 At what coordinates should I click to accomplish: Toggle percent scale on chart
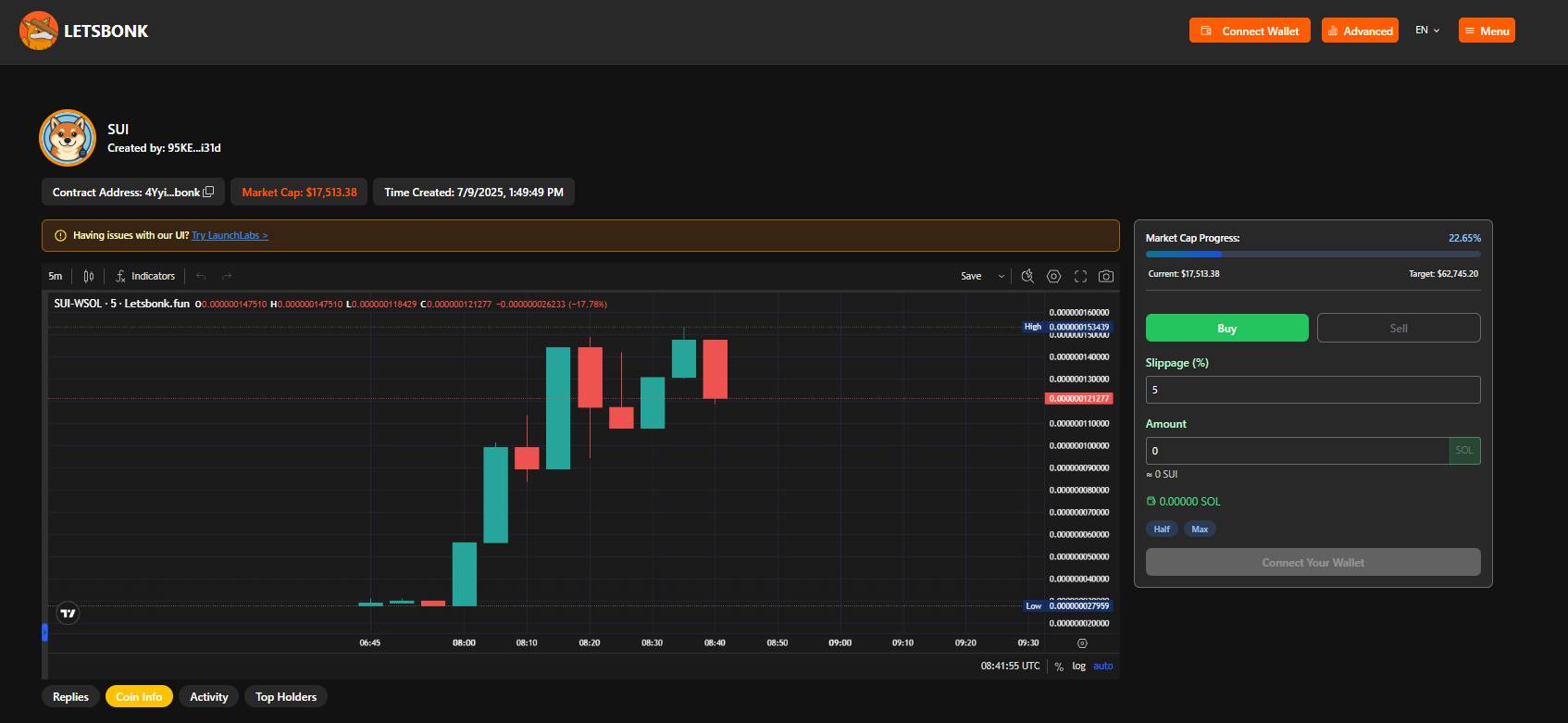pyautogui.click(x=1059, y=667)
